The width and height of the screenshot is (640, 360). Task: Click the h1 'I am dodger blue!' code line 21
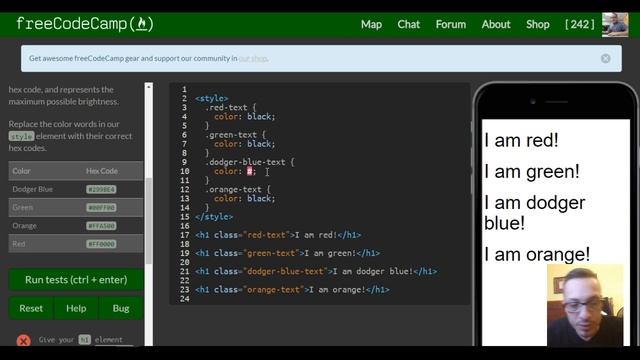coord(316,271)
